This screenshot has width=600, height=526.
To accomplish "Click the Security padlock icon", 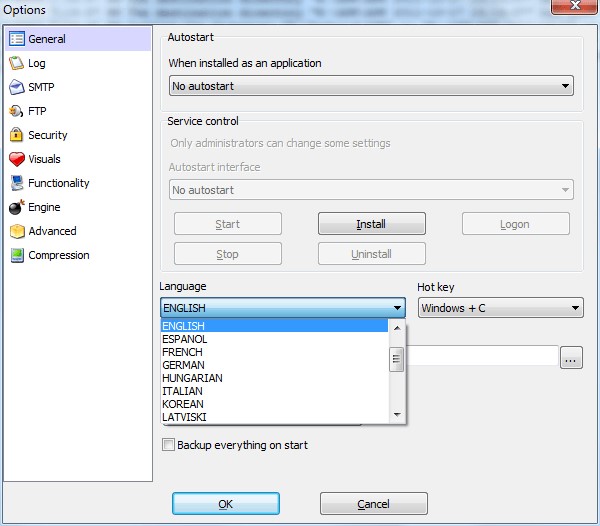I will point(16,135).
